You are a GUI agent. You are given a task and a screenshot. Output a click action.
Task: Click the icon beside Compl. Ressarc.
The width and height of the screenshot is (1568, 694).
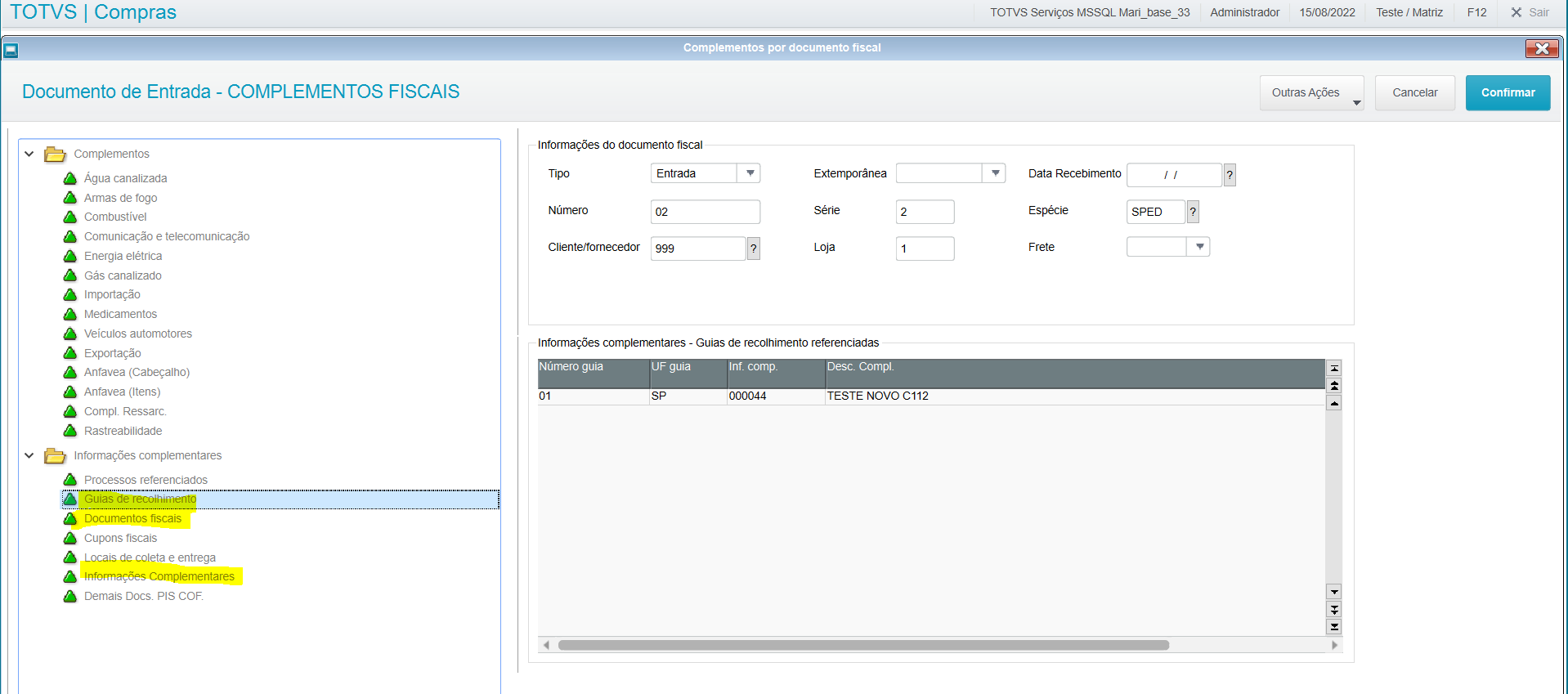(x=70, y=411)
